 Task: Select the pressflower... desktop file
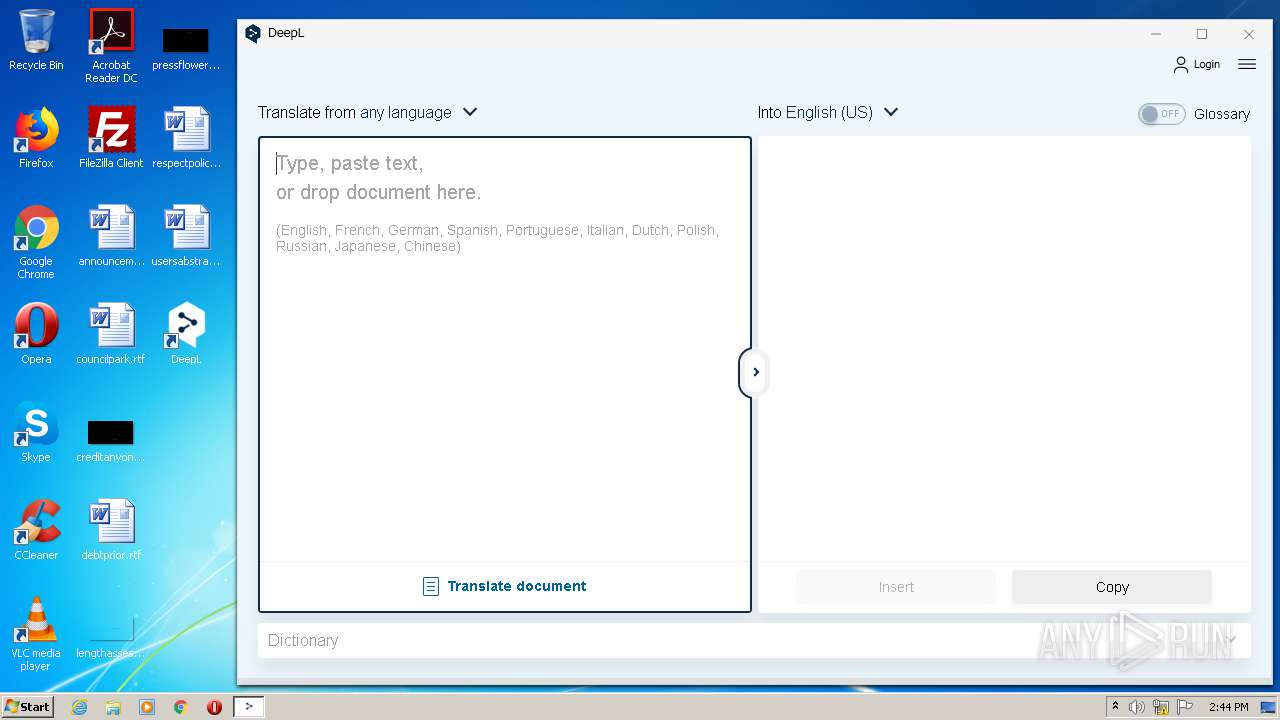pos(186,48)
